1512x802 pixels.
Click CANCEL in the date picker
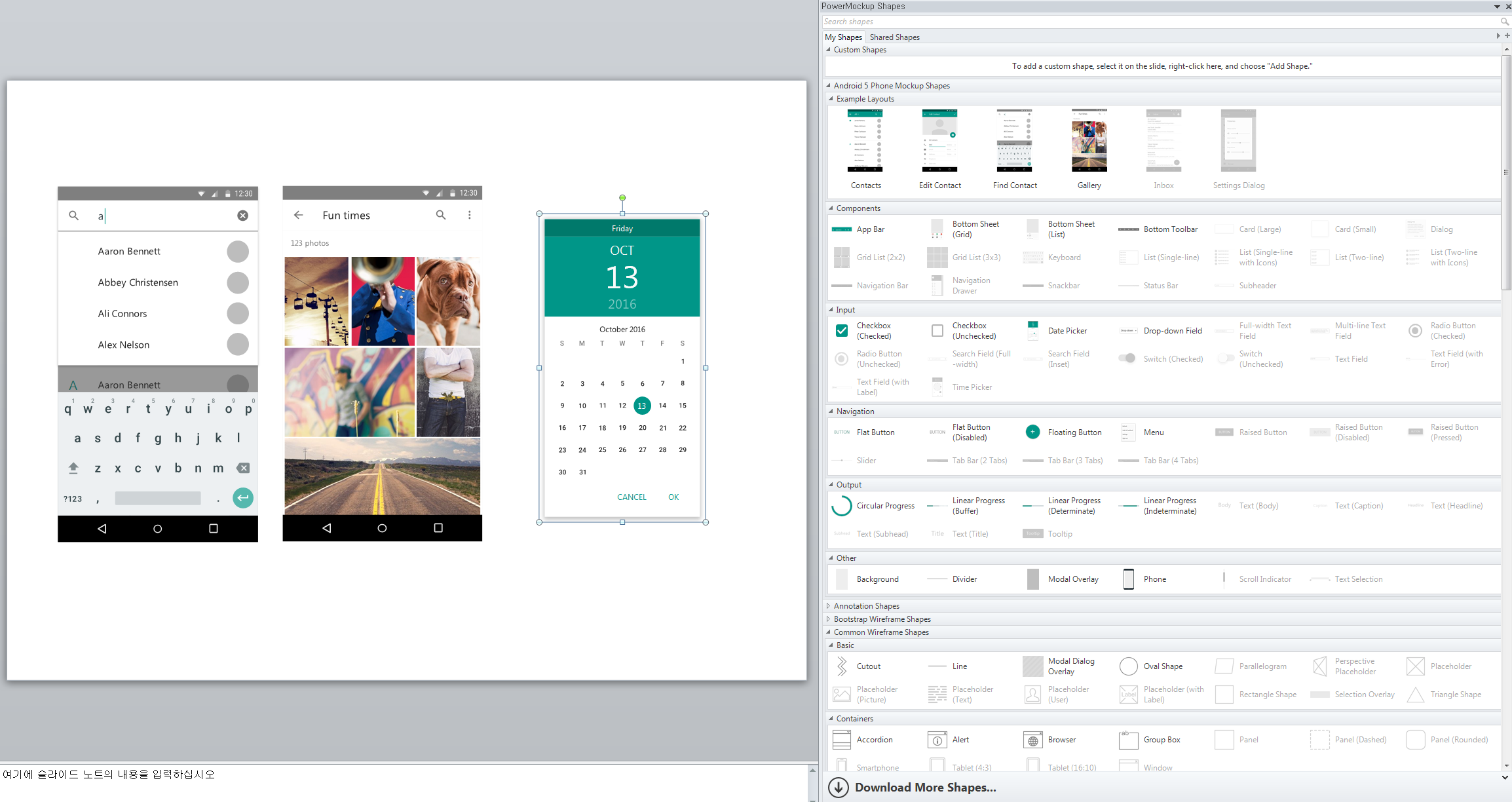[632, 497]
